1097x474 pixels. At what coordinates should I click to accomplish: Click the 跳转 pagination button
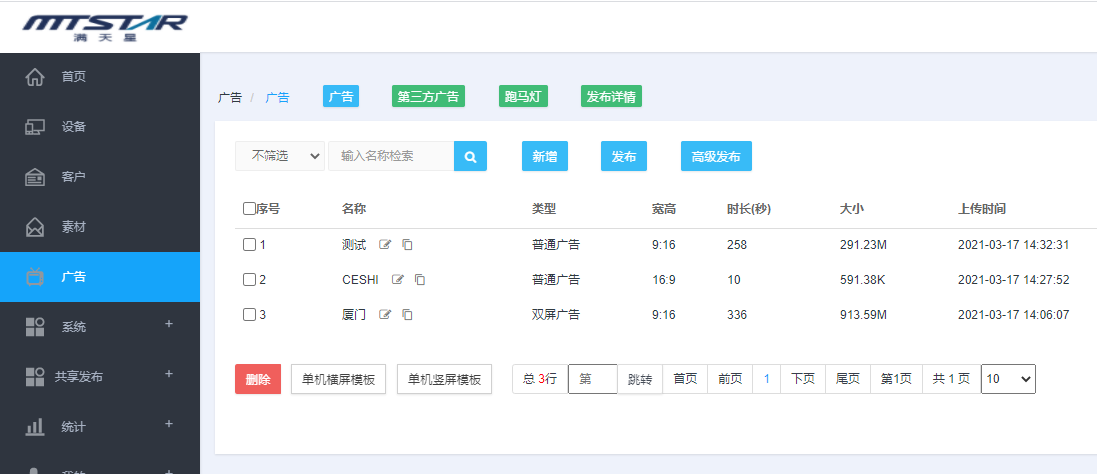point(640,380)
